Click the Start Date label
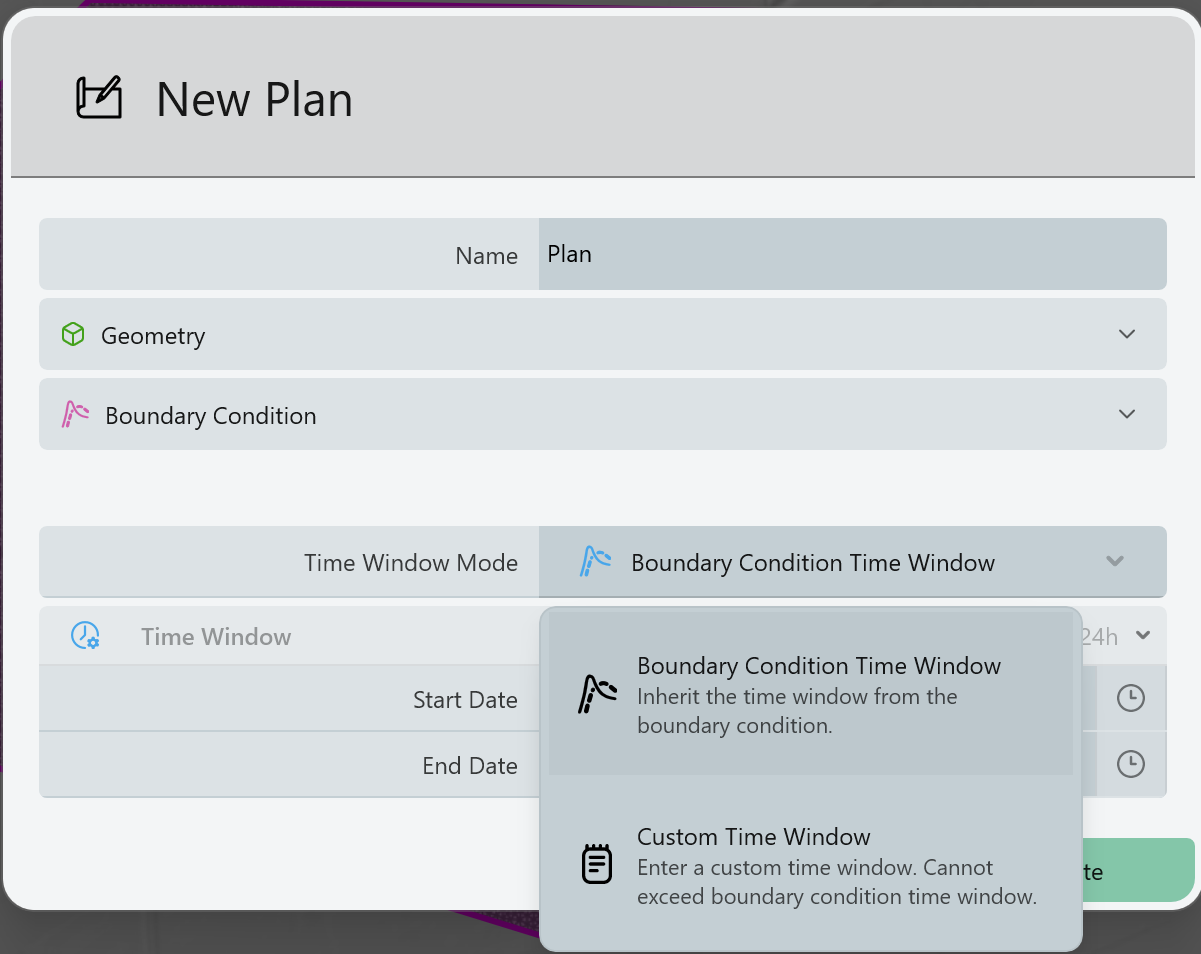The height and width of the screenshot is (954, 1201). click(x=465, y=700)
